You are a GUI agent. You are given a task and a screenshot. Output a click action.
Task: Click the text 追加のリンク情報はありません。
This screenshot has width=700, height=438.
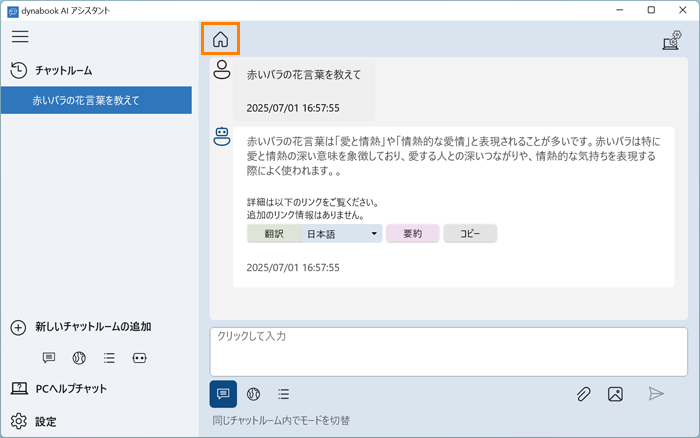[x=306, y=215]
